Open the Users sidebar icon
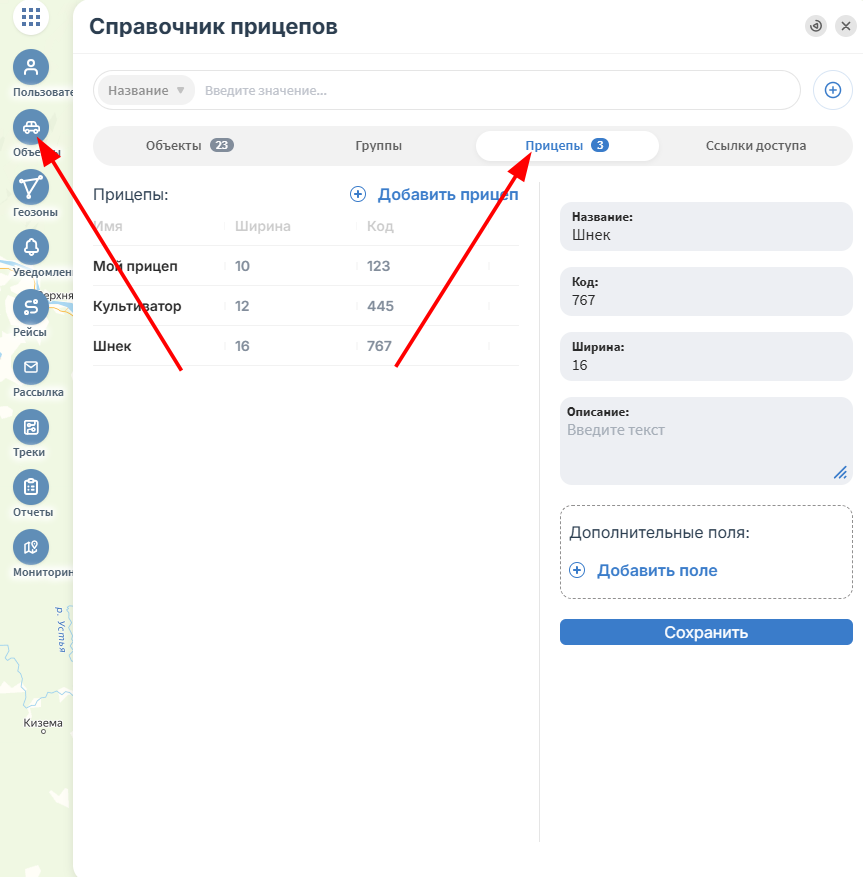This screenshot has width=863, height=877. point(31,67)
